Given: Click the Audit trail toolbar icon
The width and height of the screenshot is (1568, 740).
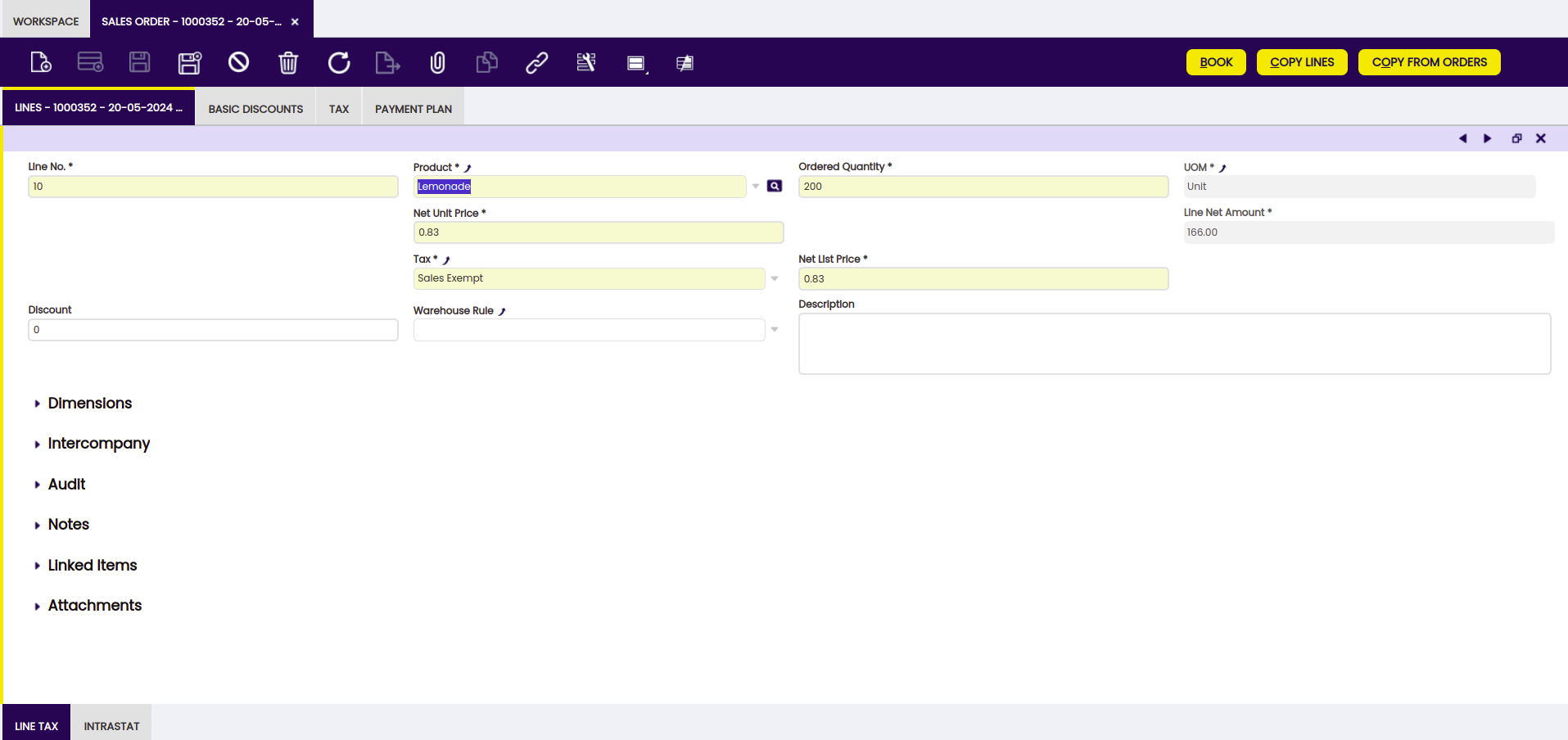Looking at the screenshot, I should pos(685,63).
